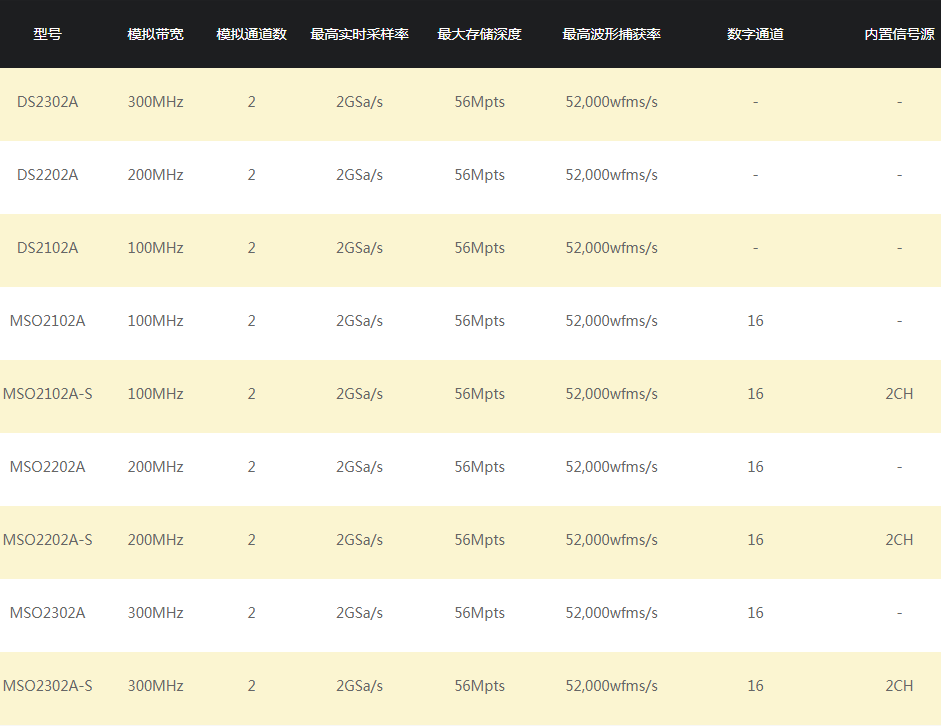Select the MSO2202A model cell
941x726 pixels.
[47, 467]
